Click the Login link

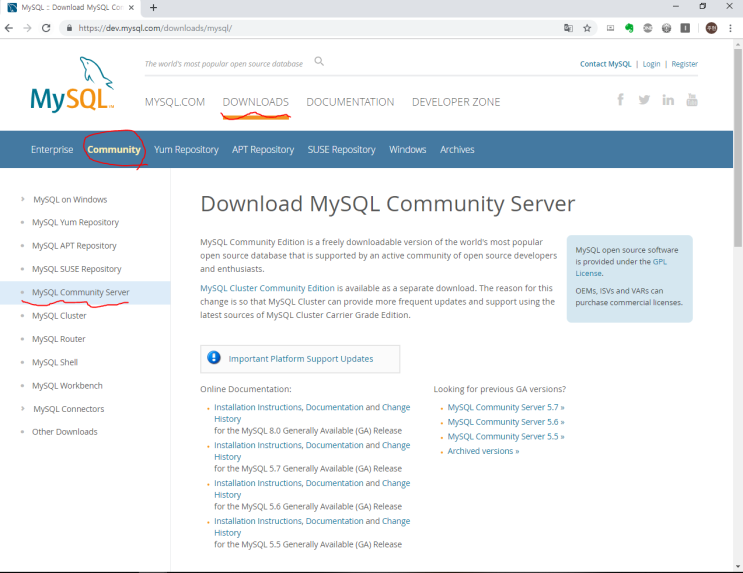pos(651,64)
